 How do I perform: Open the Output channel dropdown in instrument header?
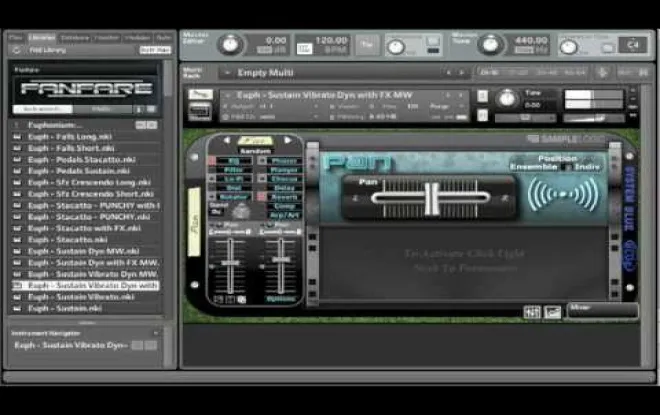pos(316,106)
